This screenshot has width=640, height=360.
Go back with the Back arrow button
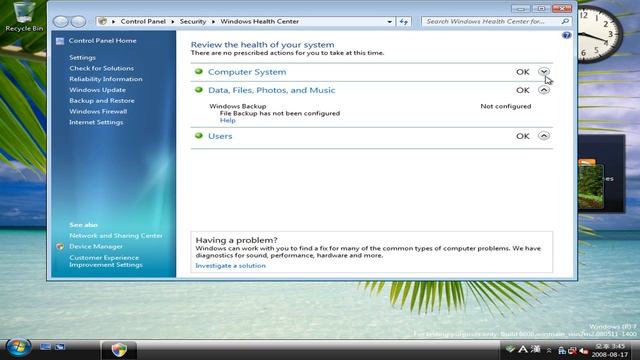pos(61,21)
